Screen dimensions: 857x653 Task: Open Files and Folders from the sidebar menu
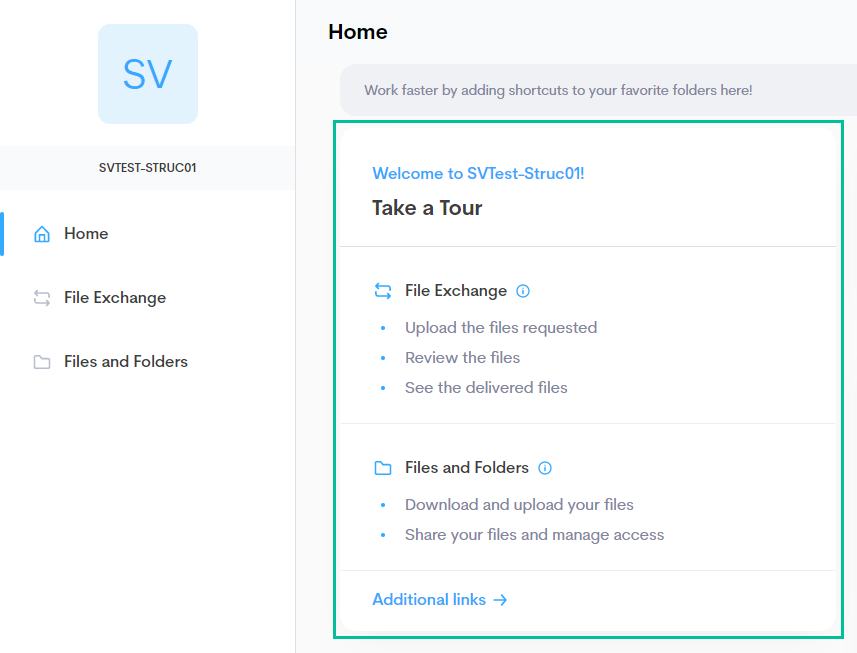point(126,361)
